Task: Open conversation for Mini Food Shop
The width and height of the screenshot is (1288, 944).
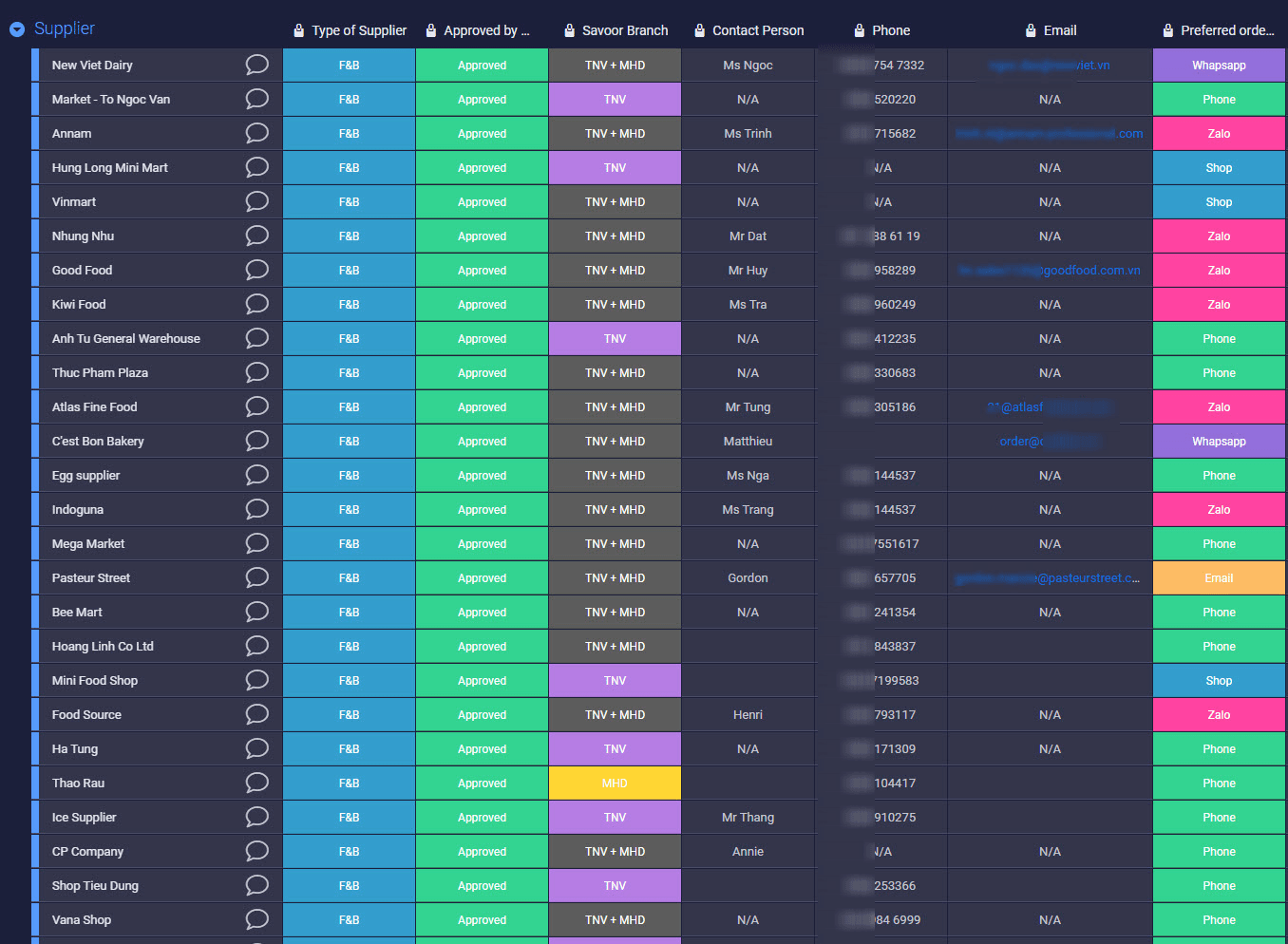Action: click(257, 680)
